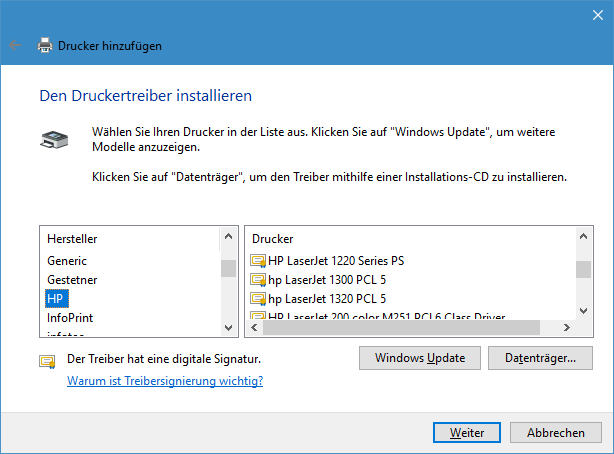Choose hp LaserJet 1320 PCL 5
The width and height of the screenshot is (614, 454).
pos(327,299)
